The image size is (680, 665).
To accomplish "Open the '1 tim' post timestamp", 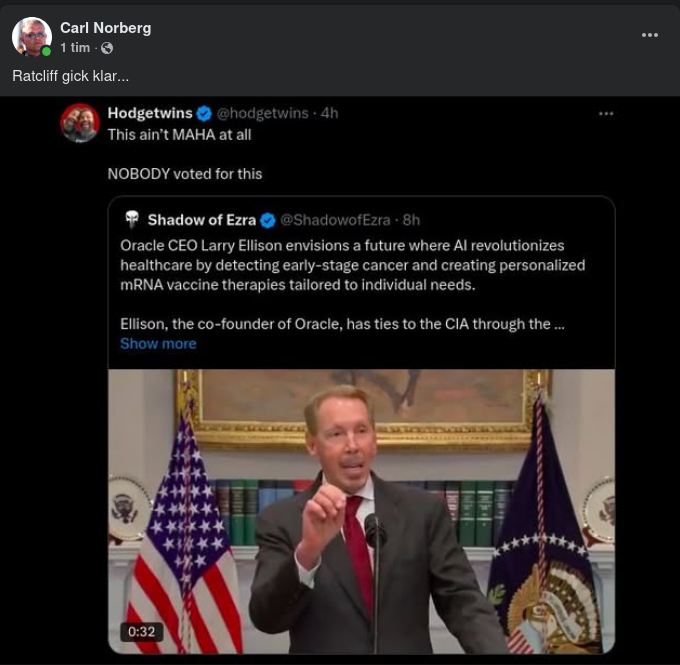I will pyautogui.click(x=75, y=48).
